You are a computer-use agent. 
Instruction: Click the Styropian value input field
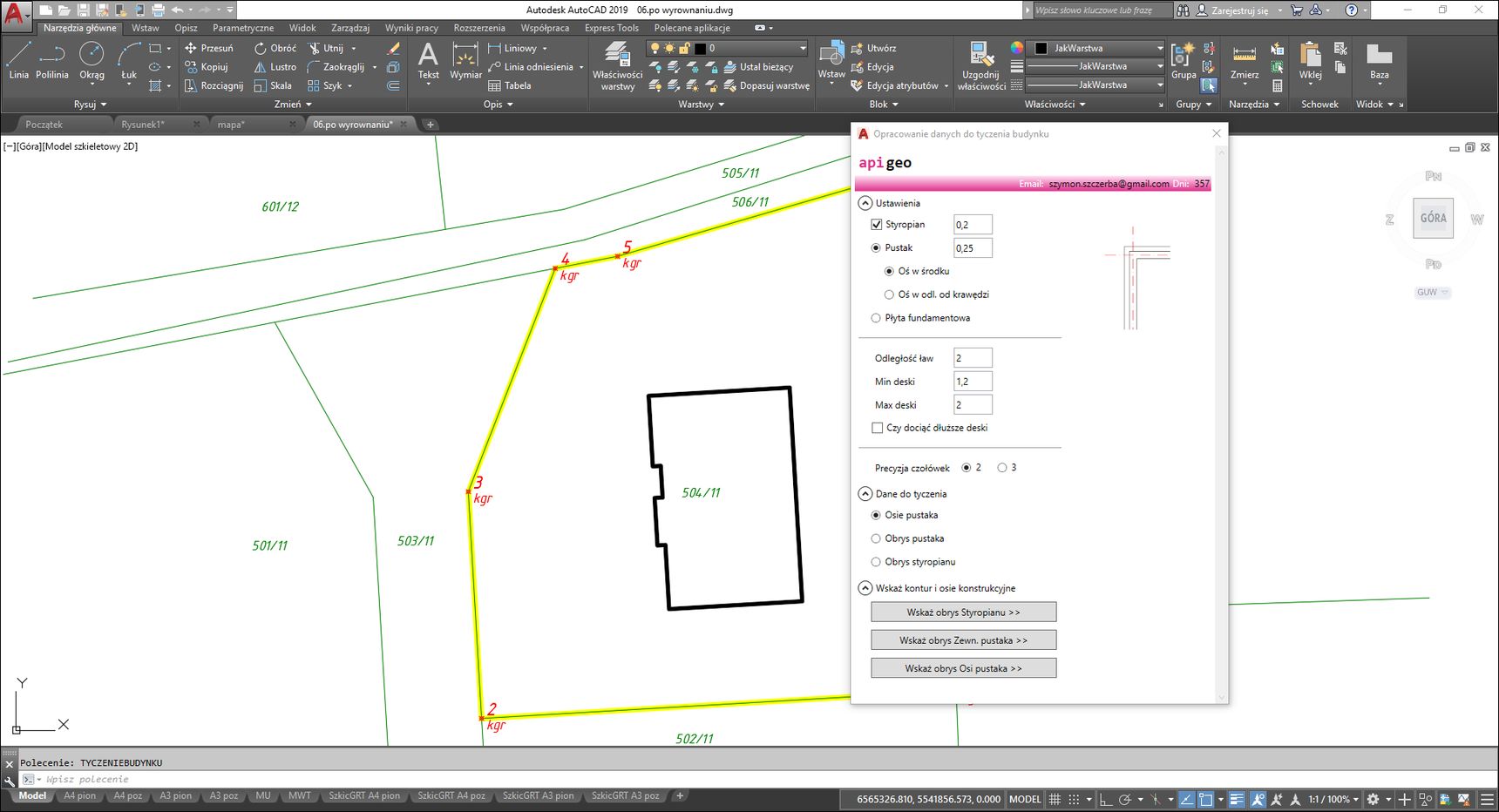point(973,225)
